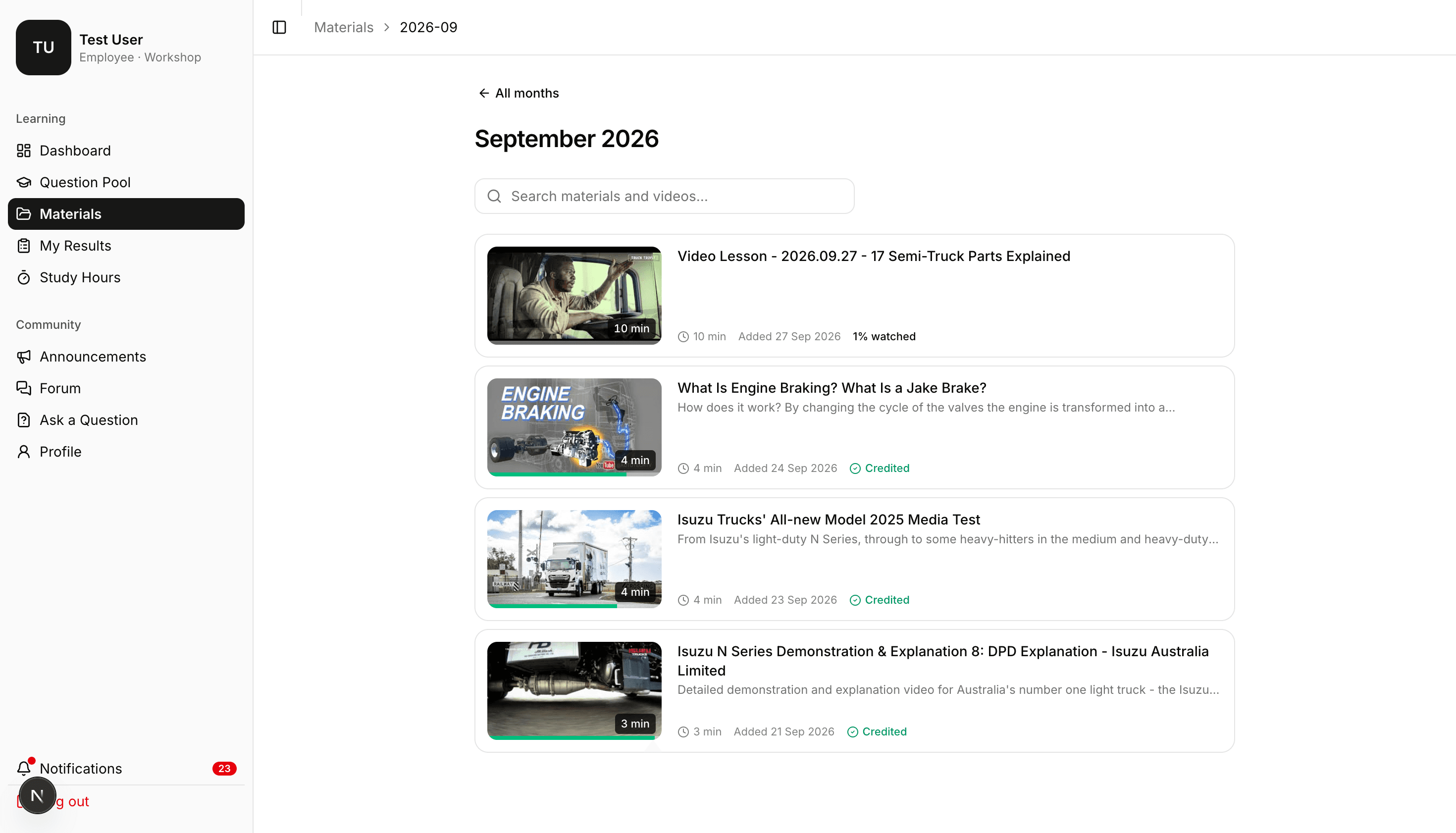Click the TU user avatar
Viewport: 1456px width, 833px height.
[44, 48]
